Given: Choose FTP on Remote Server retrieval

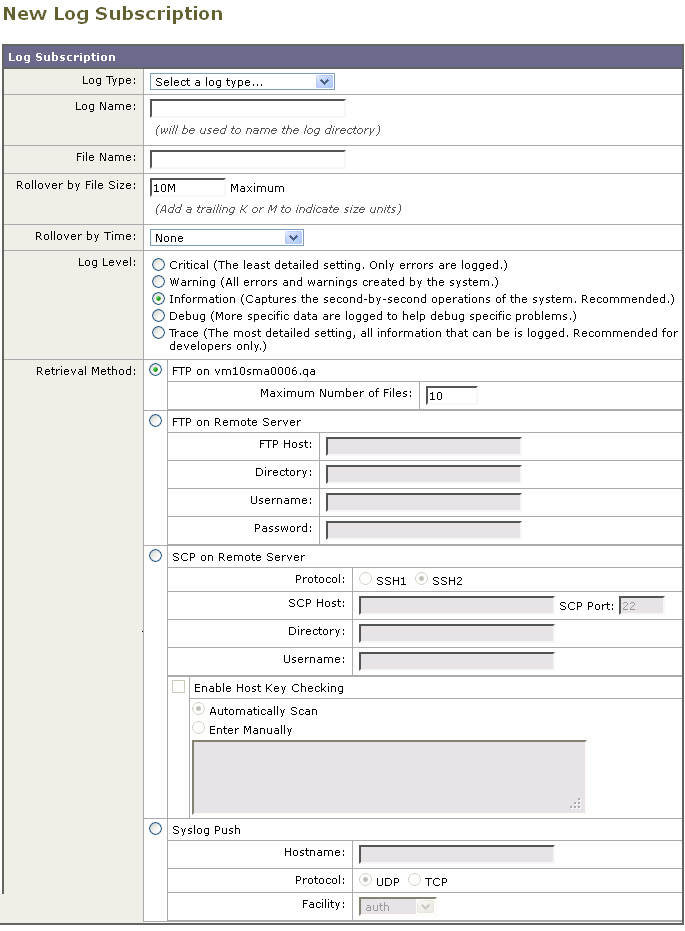Looking at the screenshot, I should pos(156,421).
